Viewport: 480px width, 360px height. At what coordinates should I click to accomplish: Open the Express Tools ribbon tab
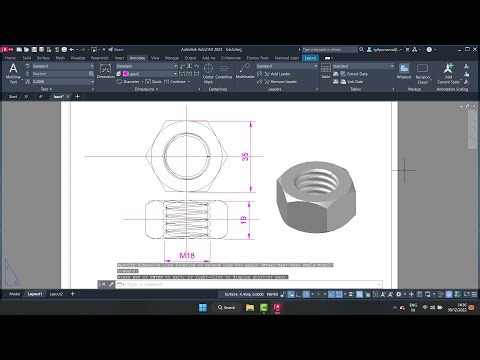point(258,58)
